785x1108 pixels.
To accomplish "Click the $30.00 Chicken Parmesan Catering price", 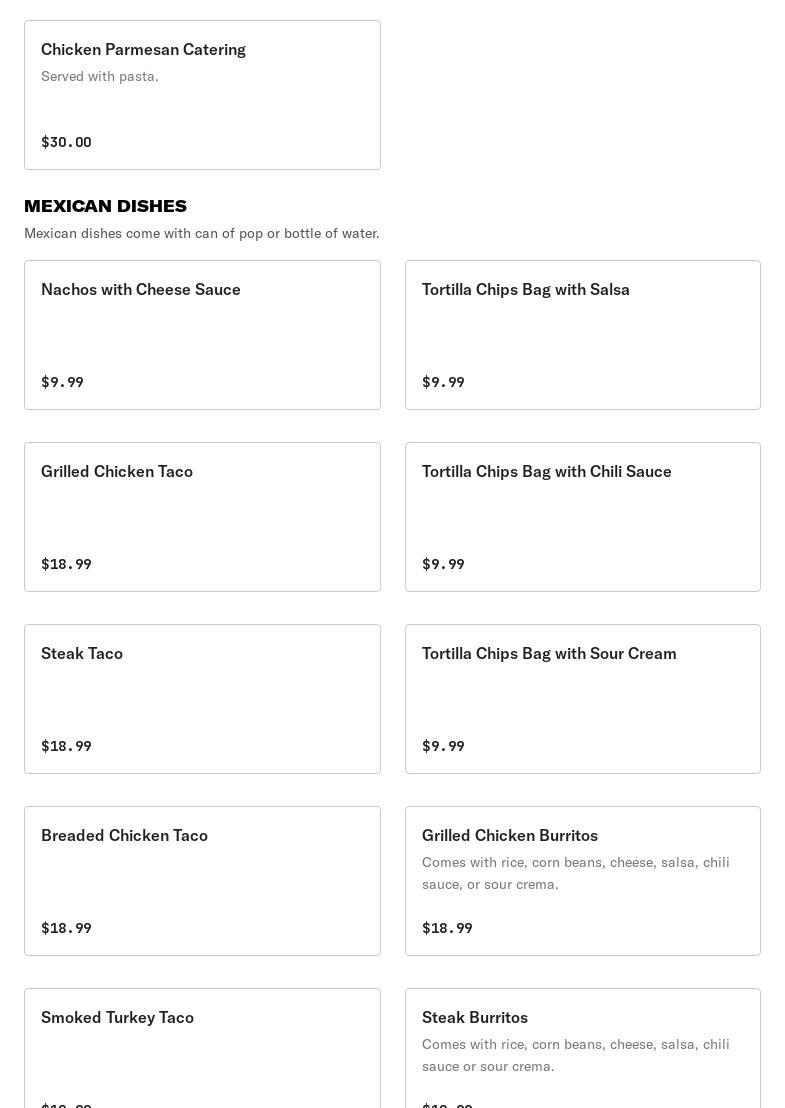I will 66,142.
